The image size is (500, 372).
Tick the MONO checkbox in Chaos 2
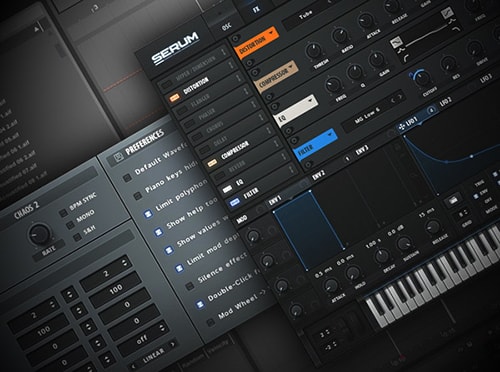click(70, 225)
